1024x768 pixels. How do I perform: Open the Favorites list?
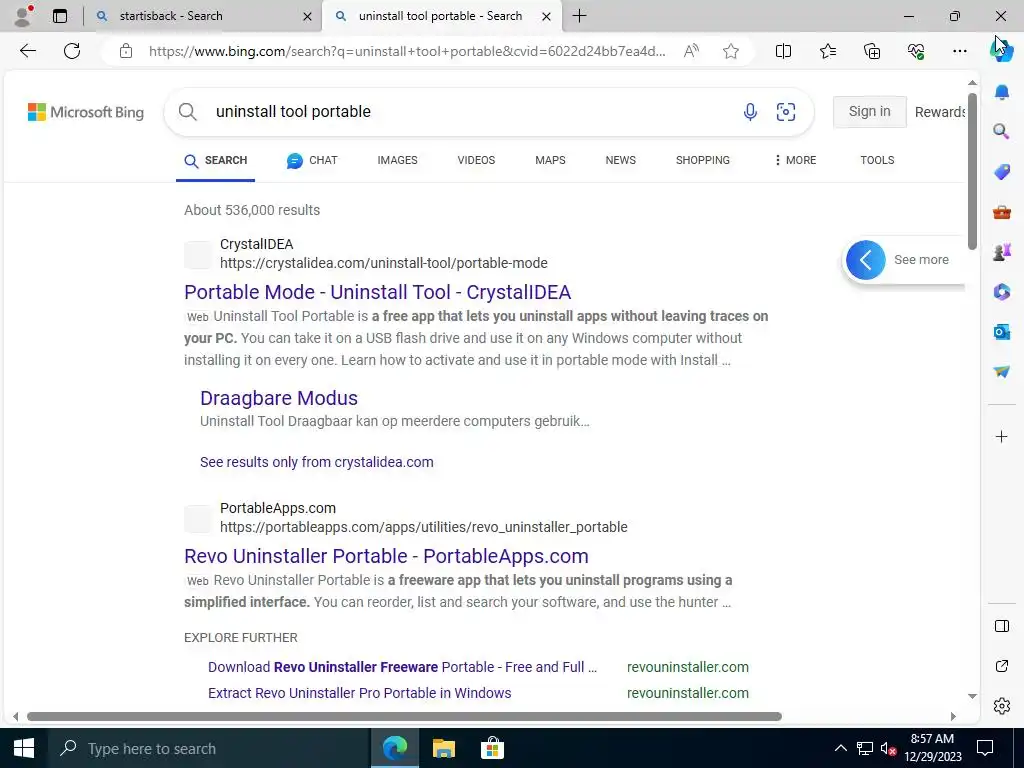pos(827,51)
